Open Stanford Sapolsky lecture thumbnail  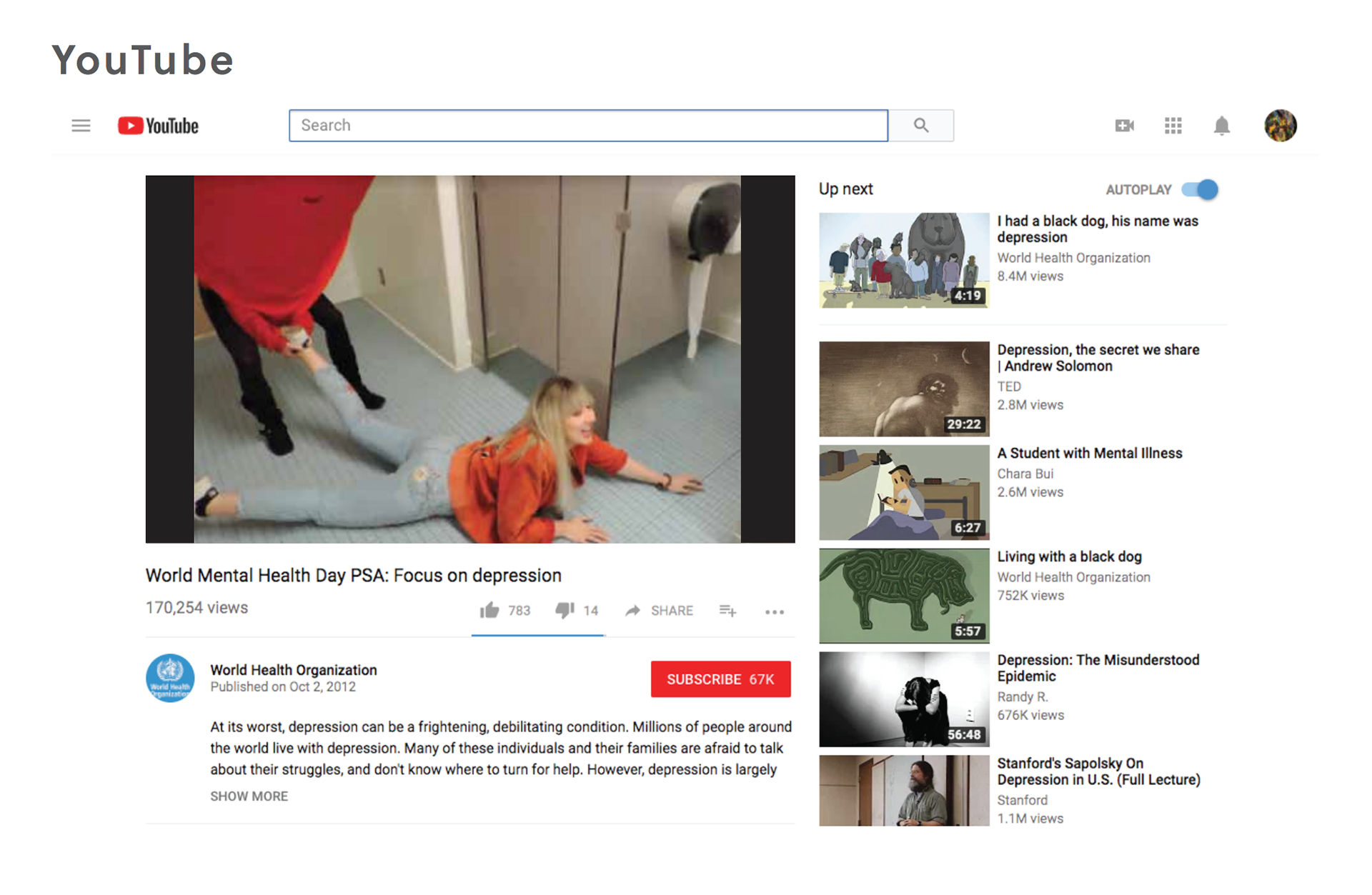[904, 791]
